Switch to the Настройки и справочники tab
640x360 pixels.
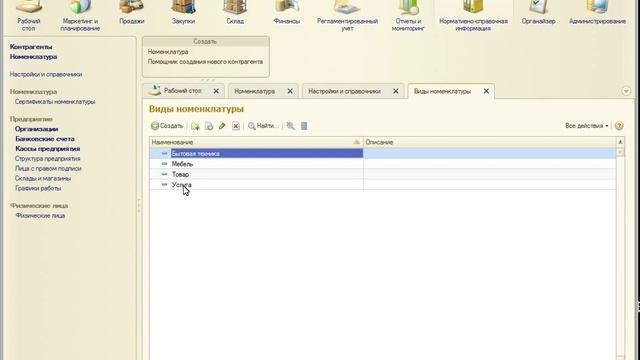pyautogui.click(x=344, y=91)
